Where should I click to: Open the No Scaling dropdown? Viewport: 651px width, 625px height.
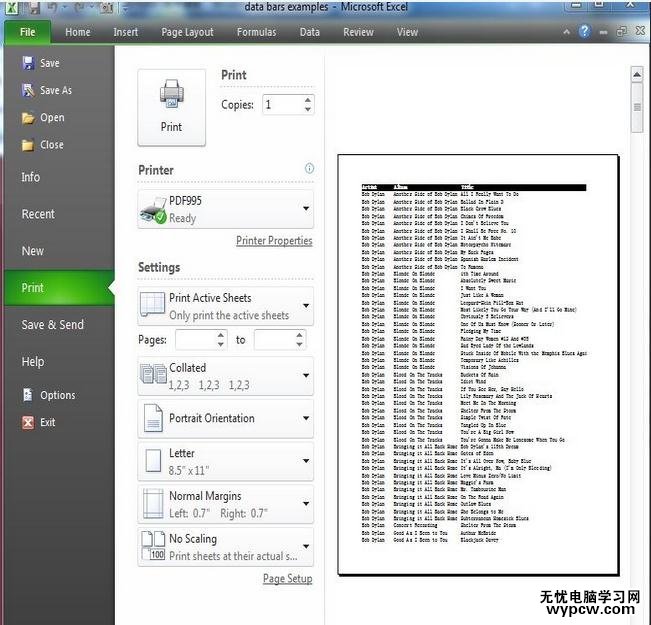point(306,547)
